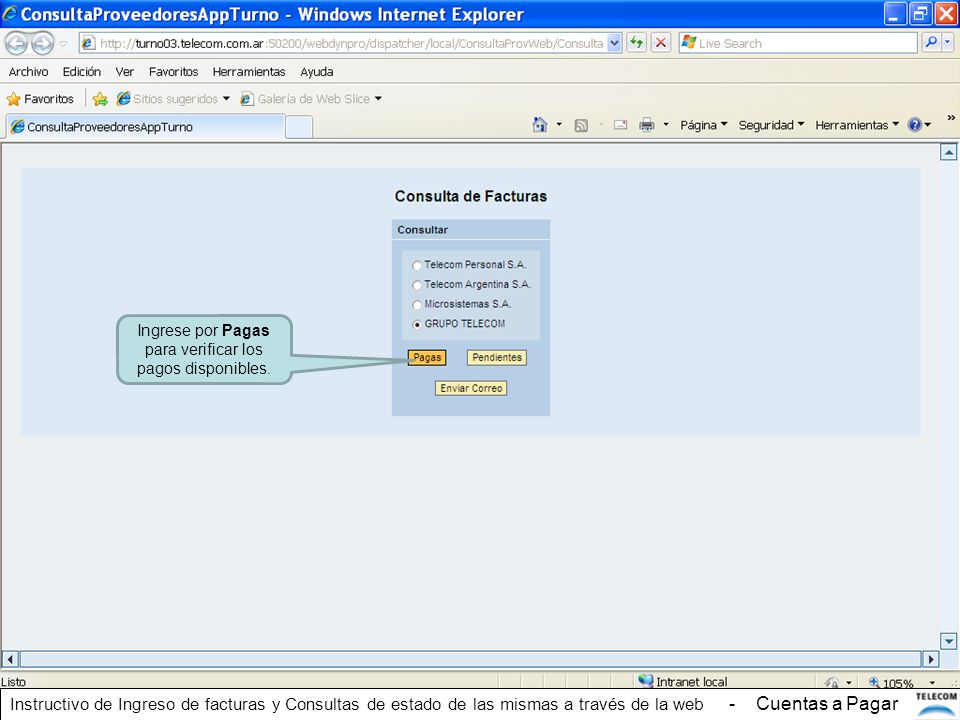
Task: Click the search magnifier icon
Action: [x=931, y=43]
